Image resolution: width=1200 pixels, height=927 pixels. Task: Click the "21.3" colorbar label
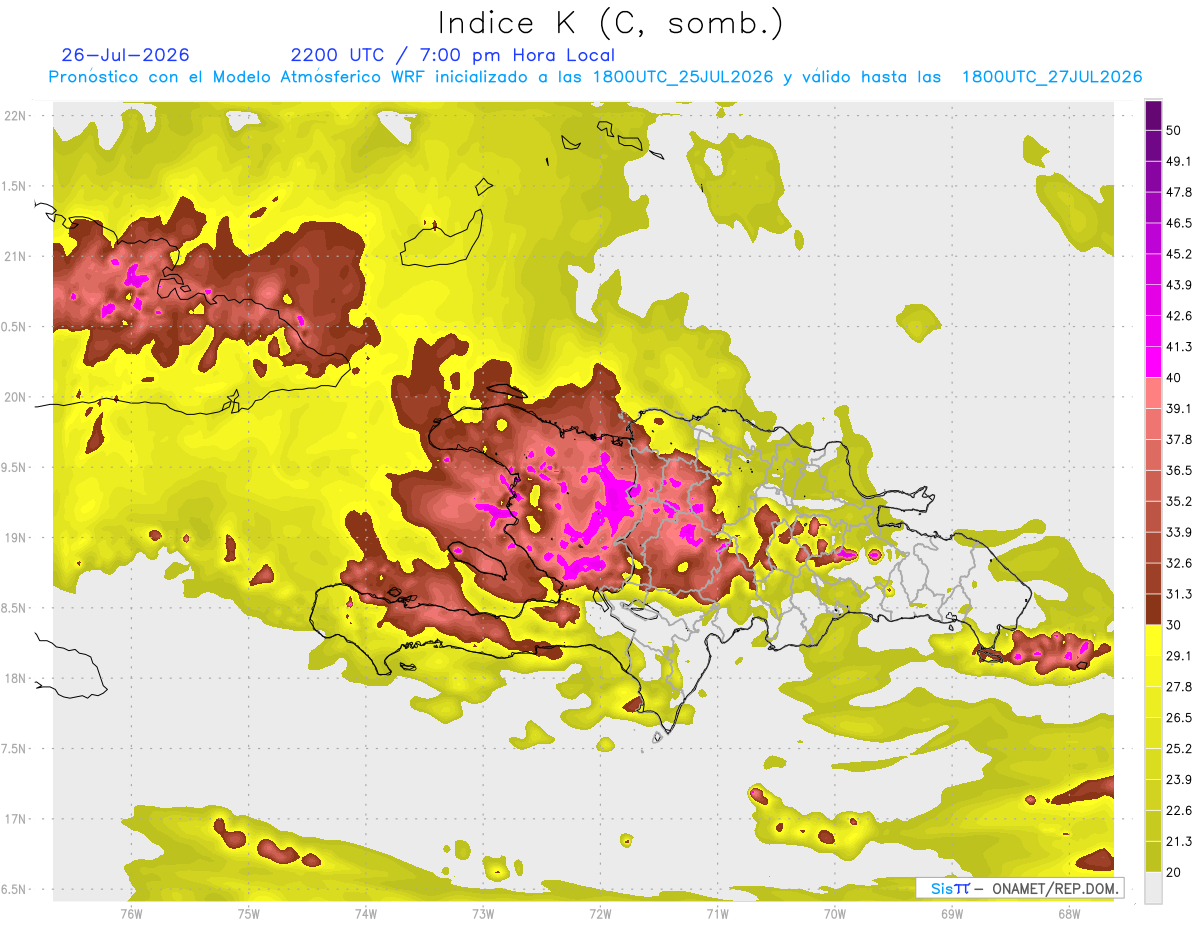pyautogui.click(x=1179, y=842)
